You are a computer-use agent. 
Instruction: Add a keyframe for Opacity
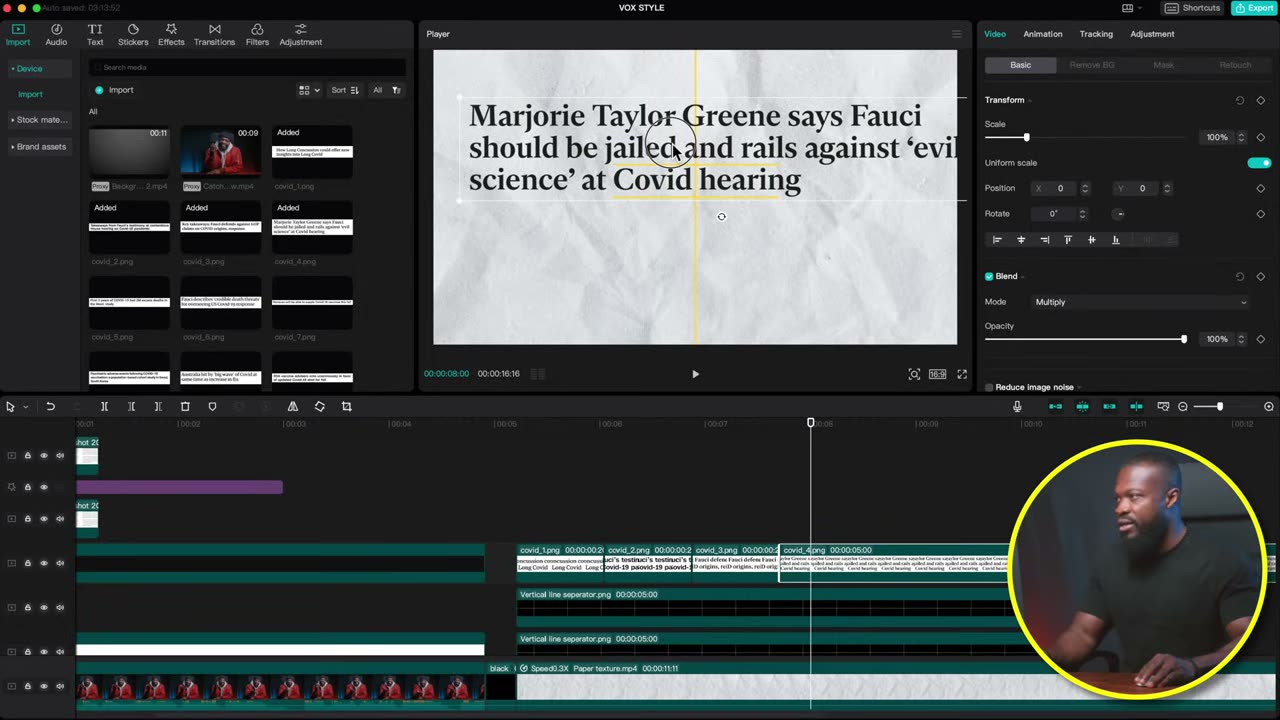(x=1260, y=339)
